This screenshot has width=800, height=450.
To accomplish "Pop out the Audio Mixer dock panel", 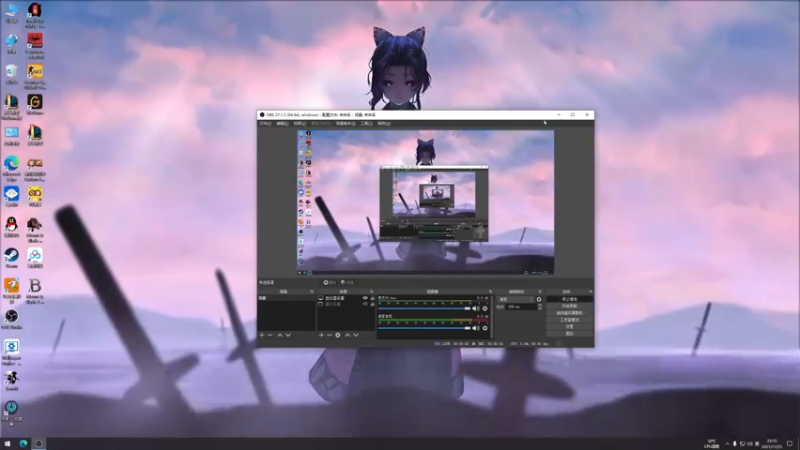I will (490, 292).
